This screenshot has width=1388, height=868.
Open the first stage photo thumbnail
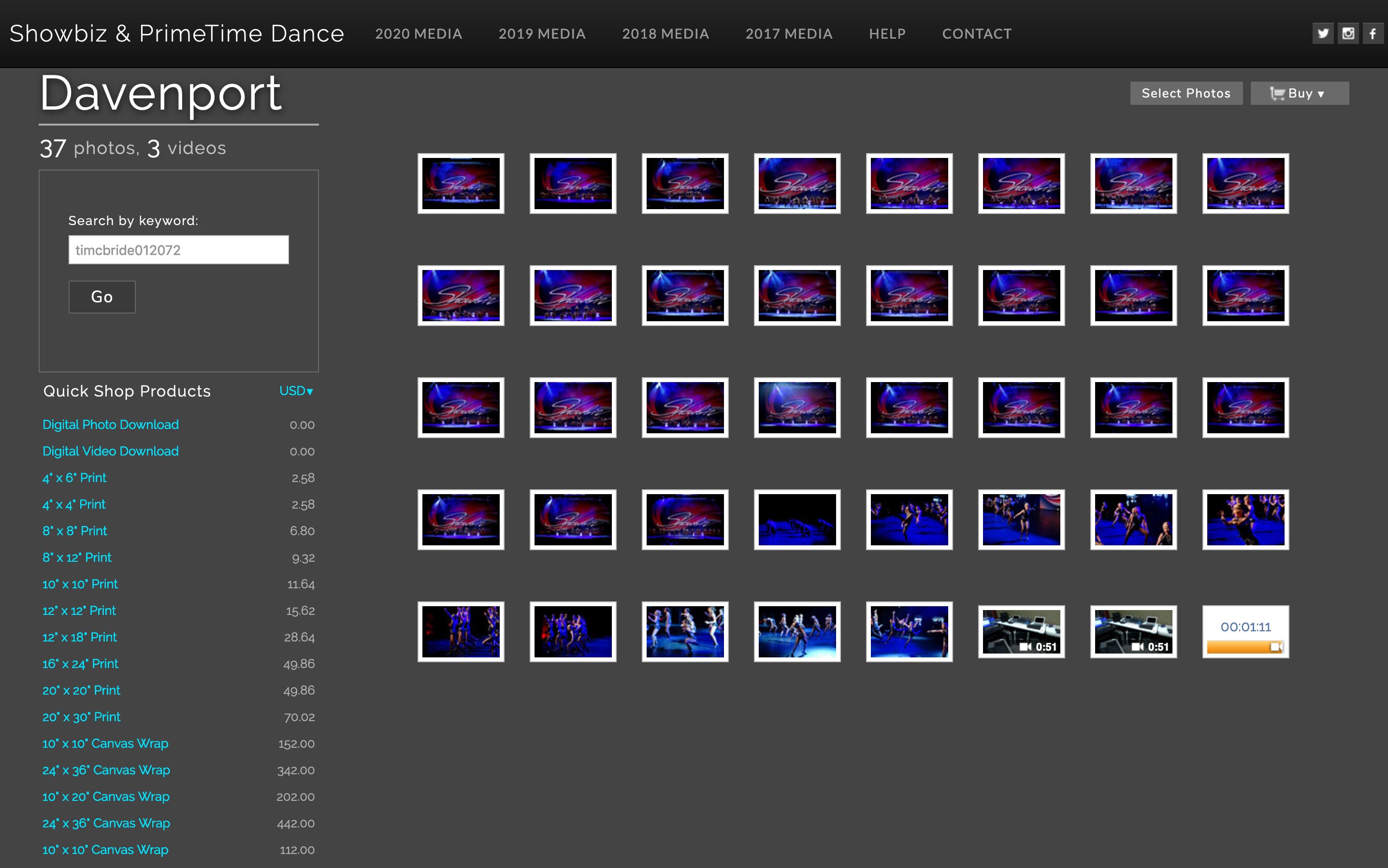click(461, 183)
